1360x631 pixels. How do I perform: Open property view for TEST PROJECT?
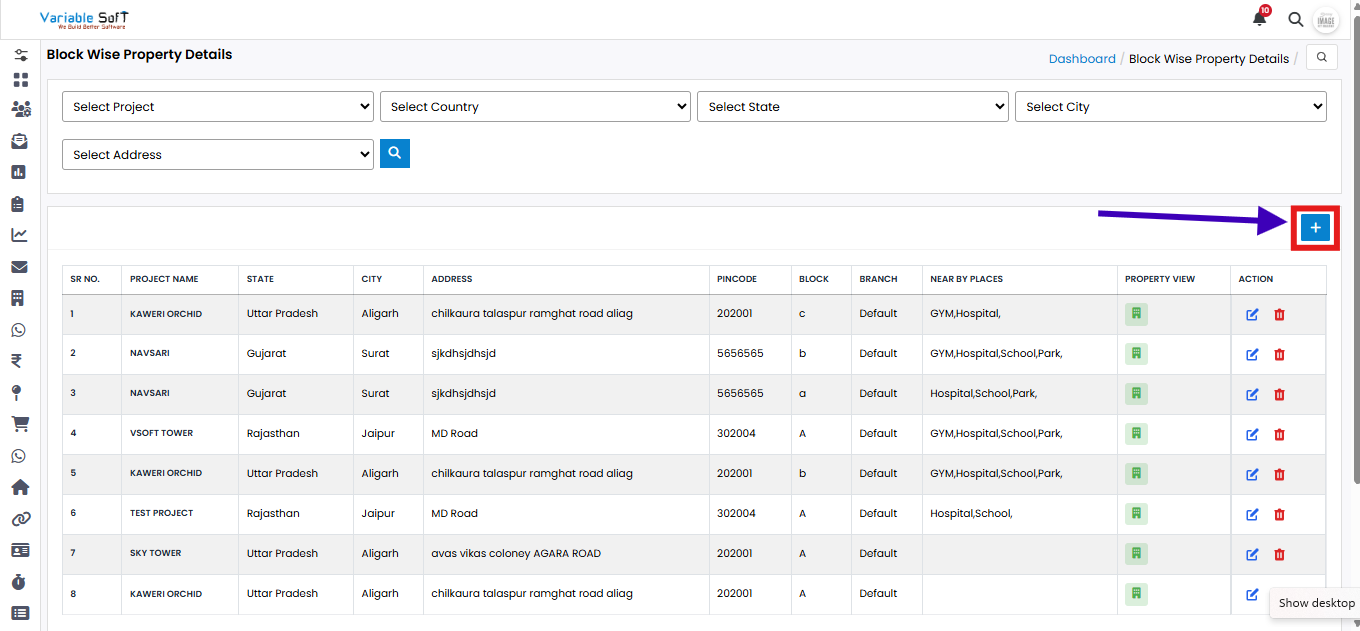point(1136,514)
